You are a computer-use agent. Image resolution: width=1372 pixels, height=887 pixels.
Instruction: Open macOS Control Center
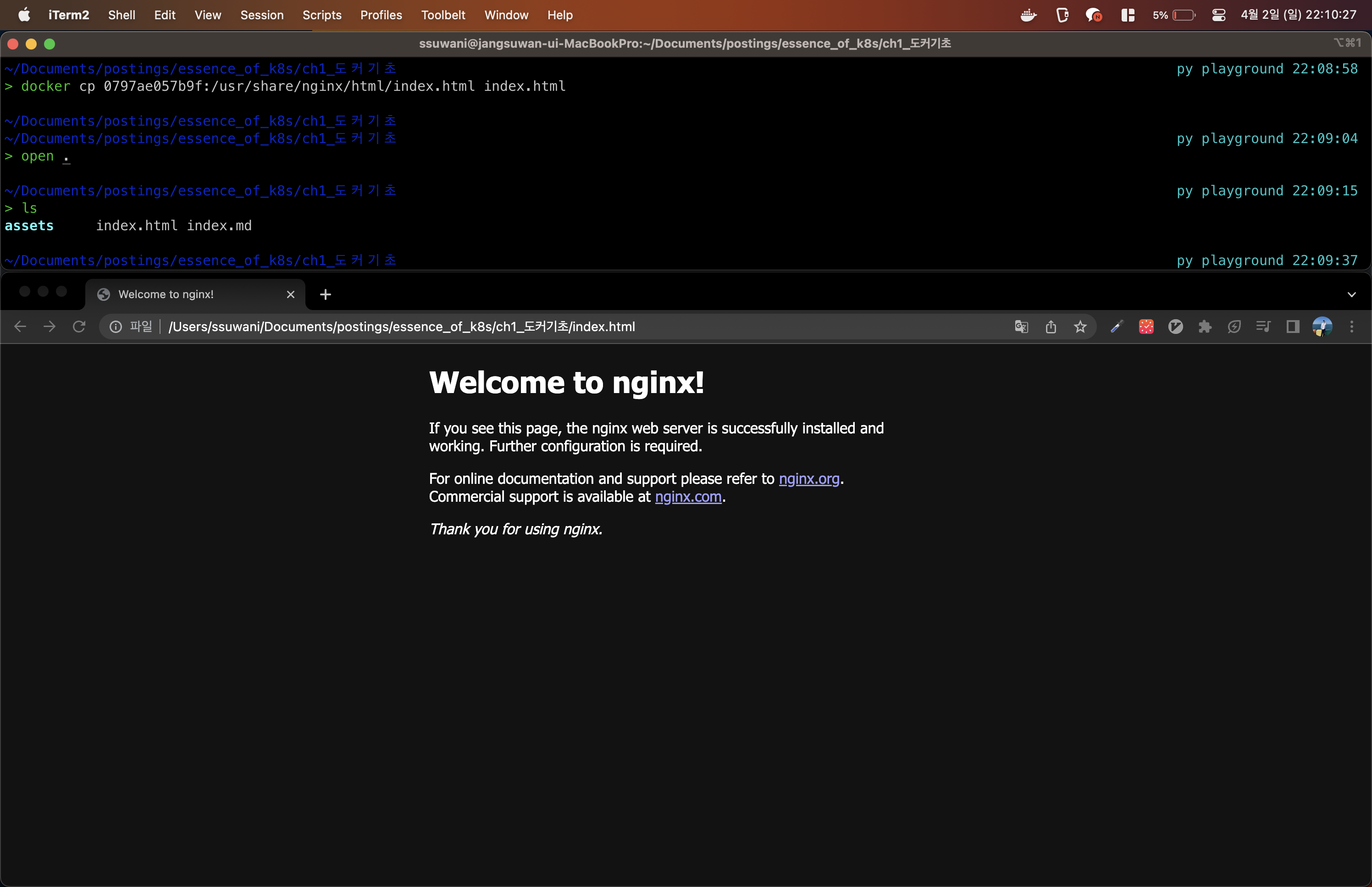click(x=1219, y=15)
